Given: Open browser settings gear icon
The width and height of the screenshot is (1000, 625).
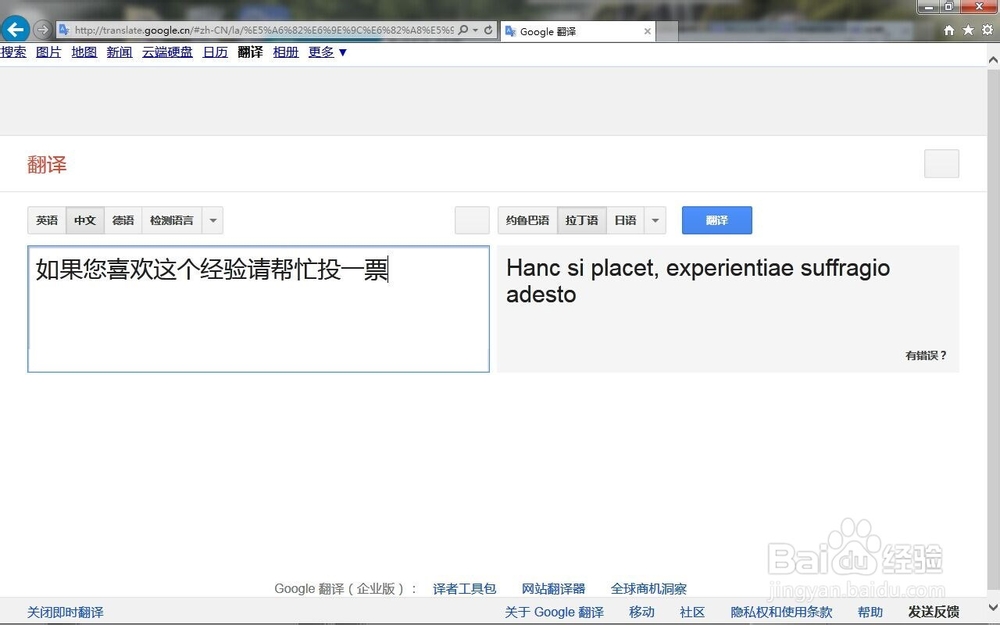Looking at the screenshot, I should [987, 30].
